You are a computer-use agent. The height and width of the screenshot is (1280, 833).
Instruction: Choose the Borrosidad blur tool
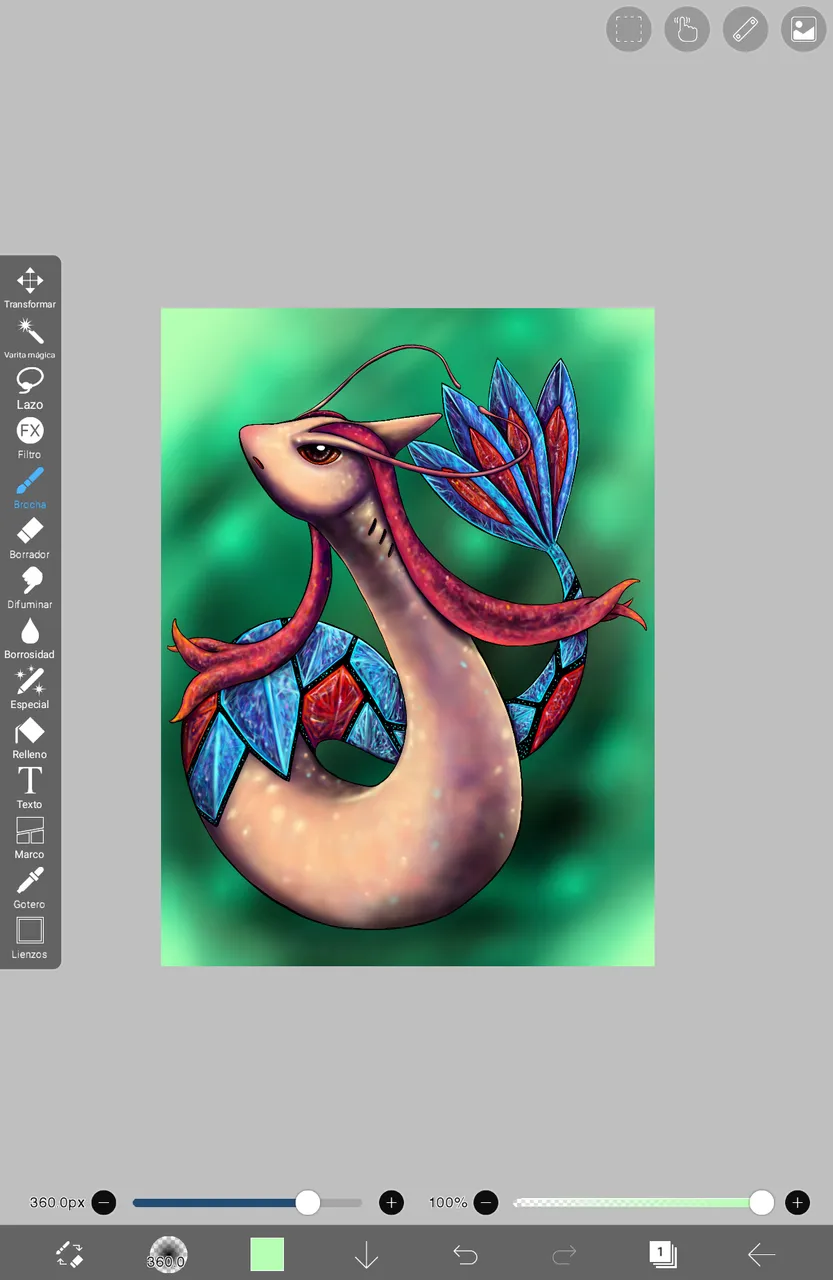(30, 638)
